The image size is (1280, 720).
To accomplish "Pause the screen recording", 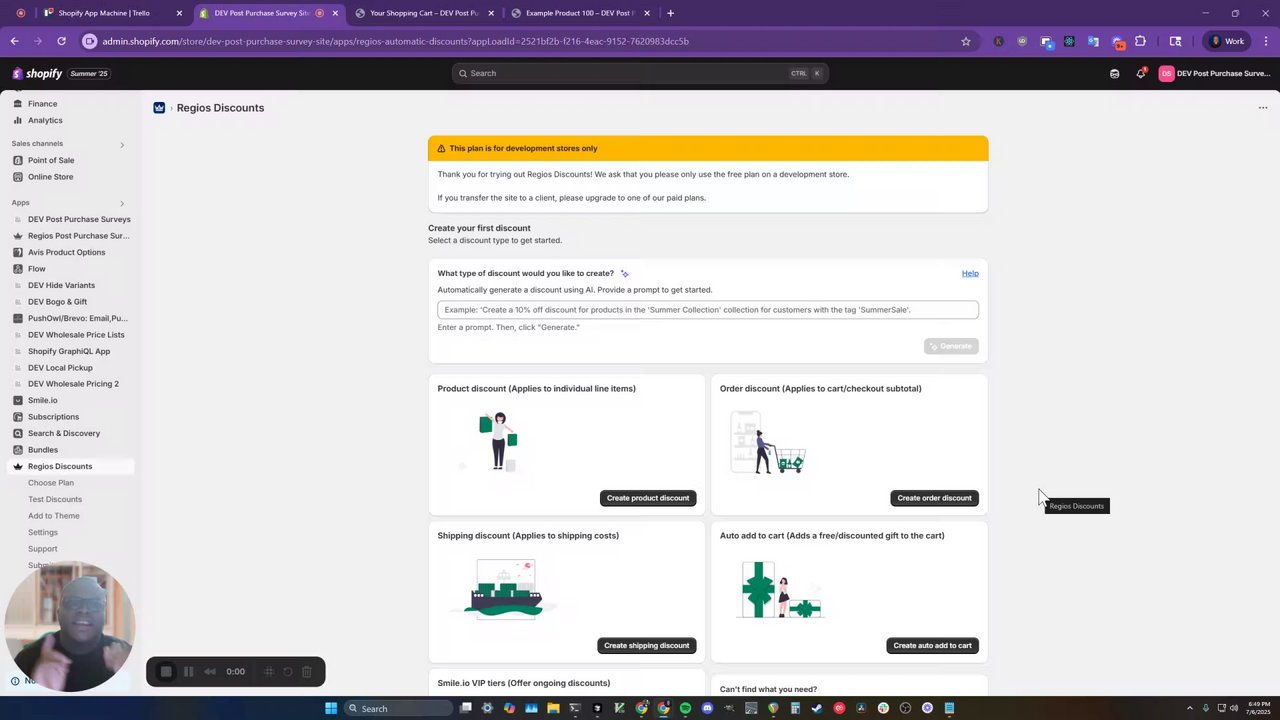I will click(x=188, y=672).
